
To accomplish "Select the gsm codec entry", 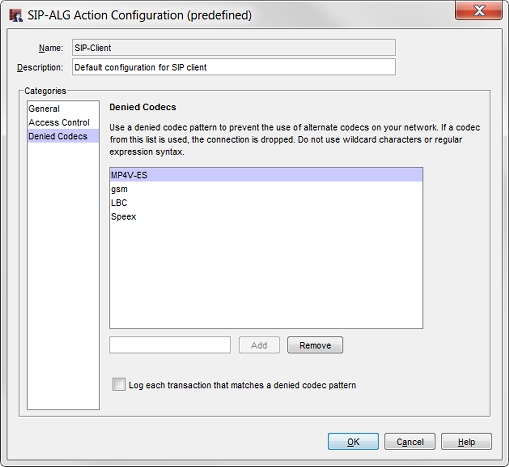I will (x=266, y=189).
